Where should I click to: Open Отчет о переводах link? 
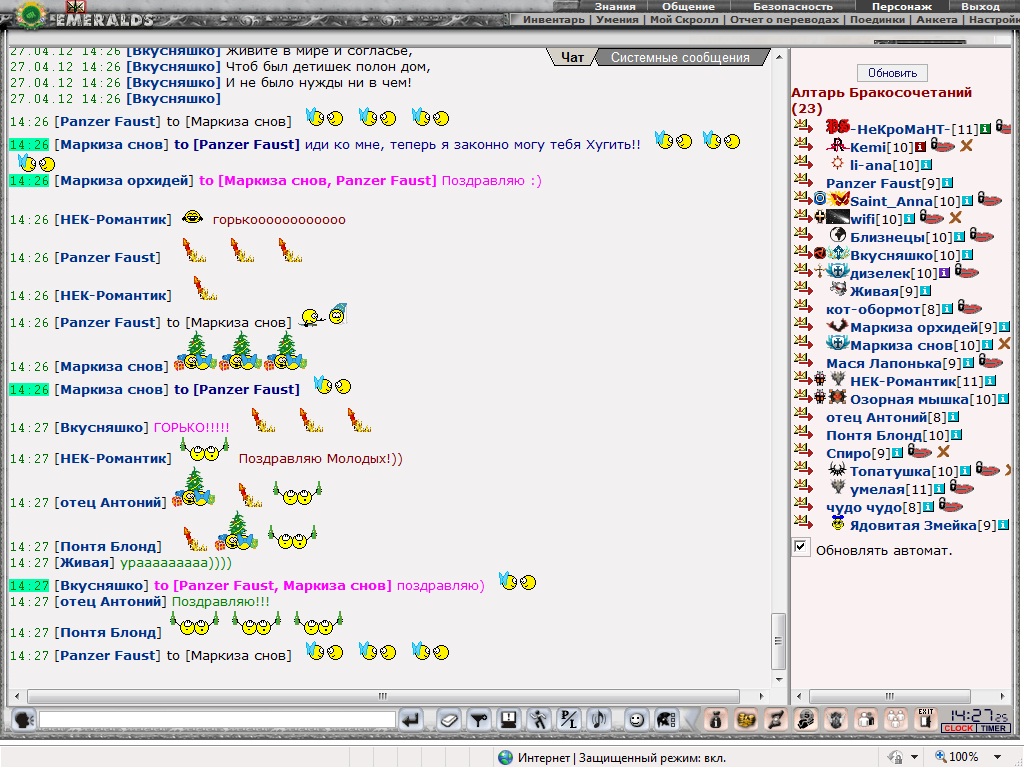(784, 20)
